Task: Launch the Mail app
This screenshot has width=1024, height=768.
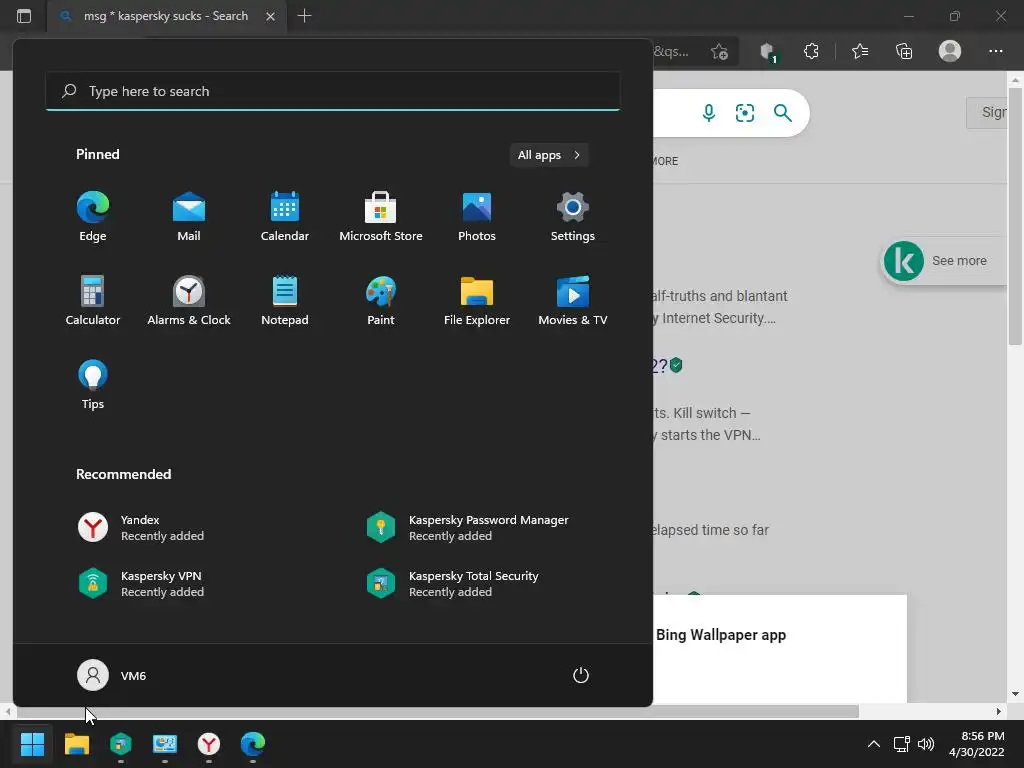Action: pyautogui.click(x=189, y=217)
